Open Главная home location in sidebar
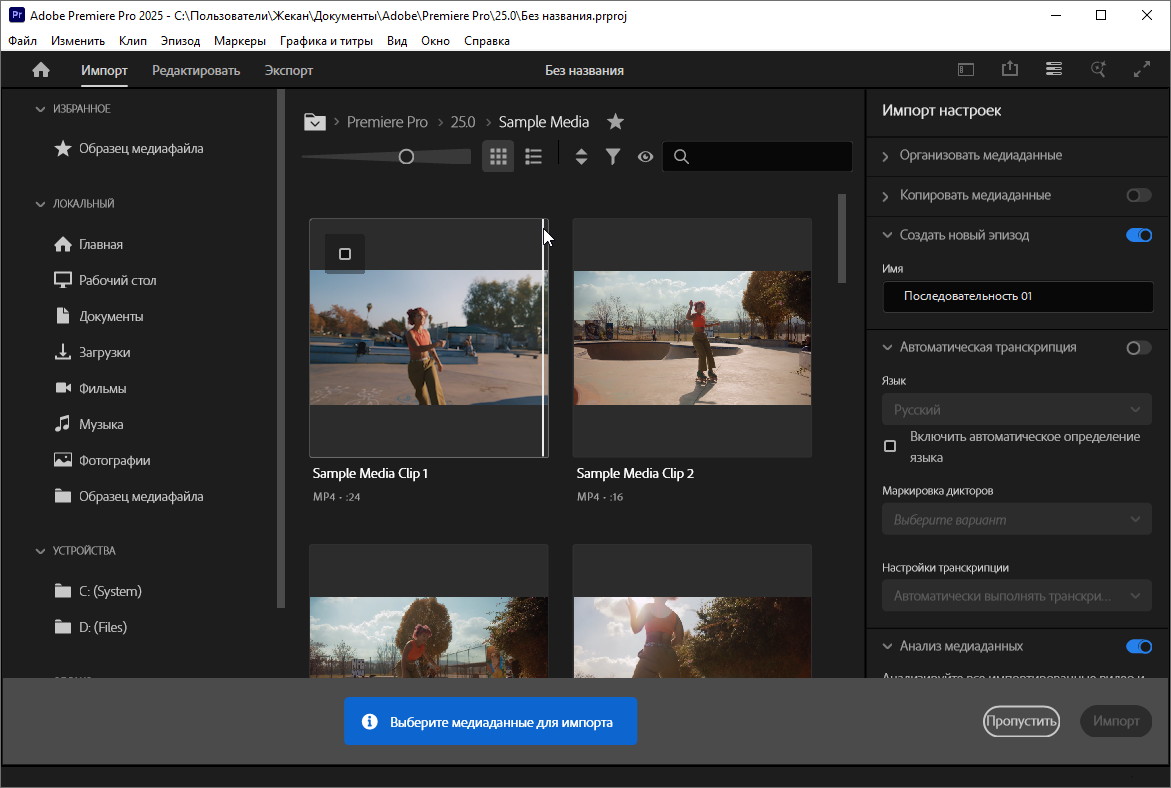Viewport: 1171px width, 788px height. [89, 244]
